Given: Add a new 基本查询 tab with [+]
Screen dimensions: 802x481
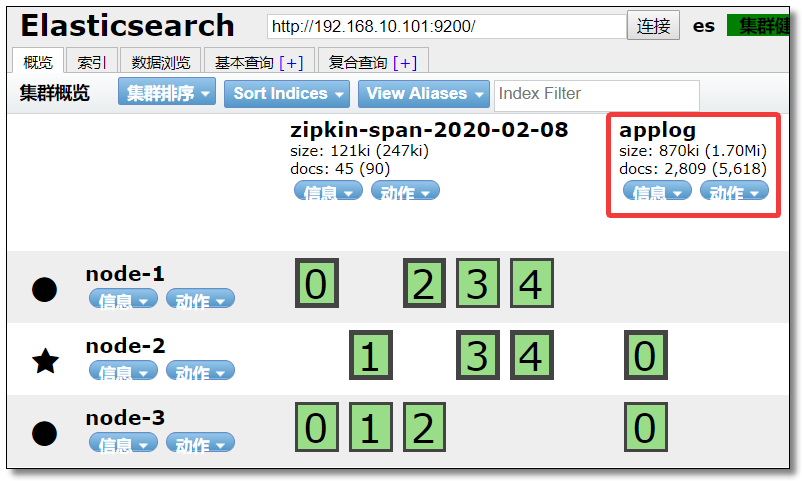Looking at the screenshot, I should (292, 62).
